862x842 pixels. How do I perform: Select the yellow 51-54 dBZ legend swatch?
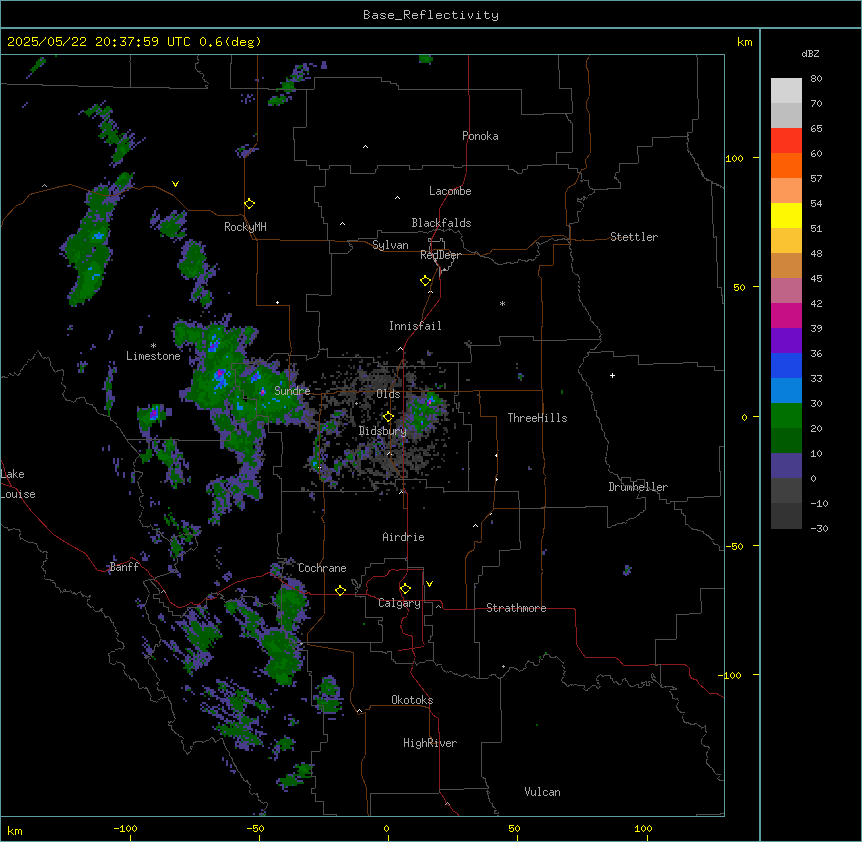point(786,215)
